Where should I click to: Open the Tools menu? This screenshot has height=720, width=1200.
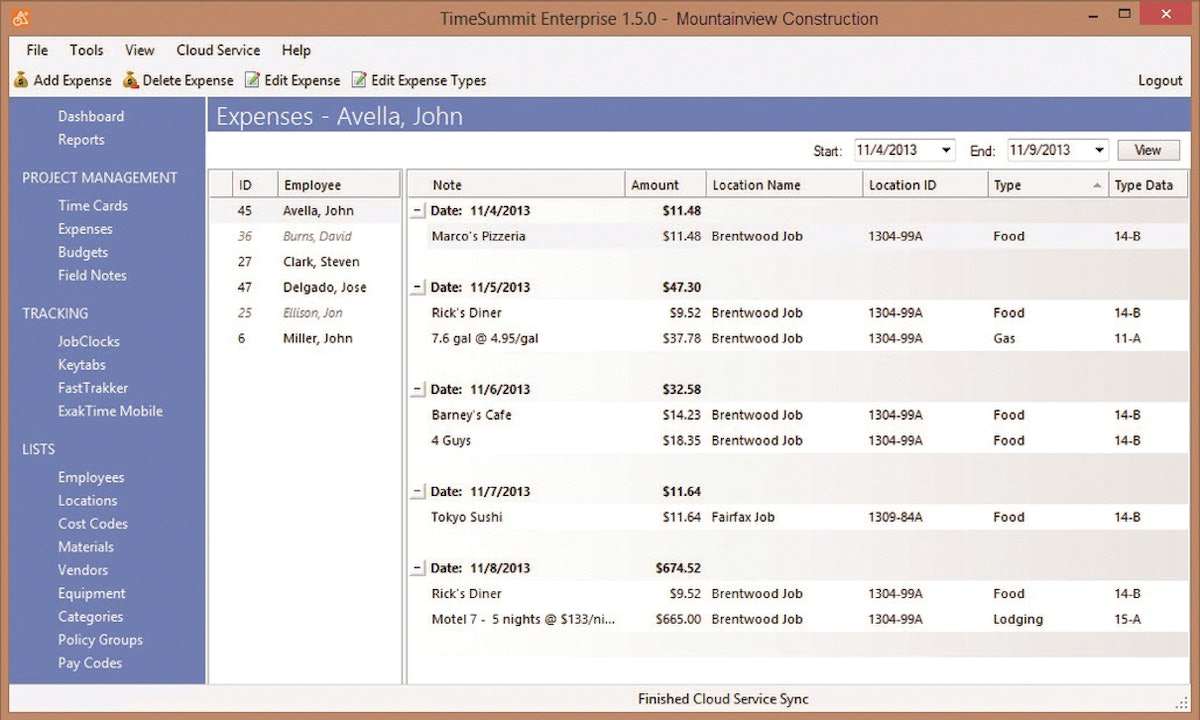coord(86,50)
